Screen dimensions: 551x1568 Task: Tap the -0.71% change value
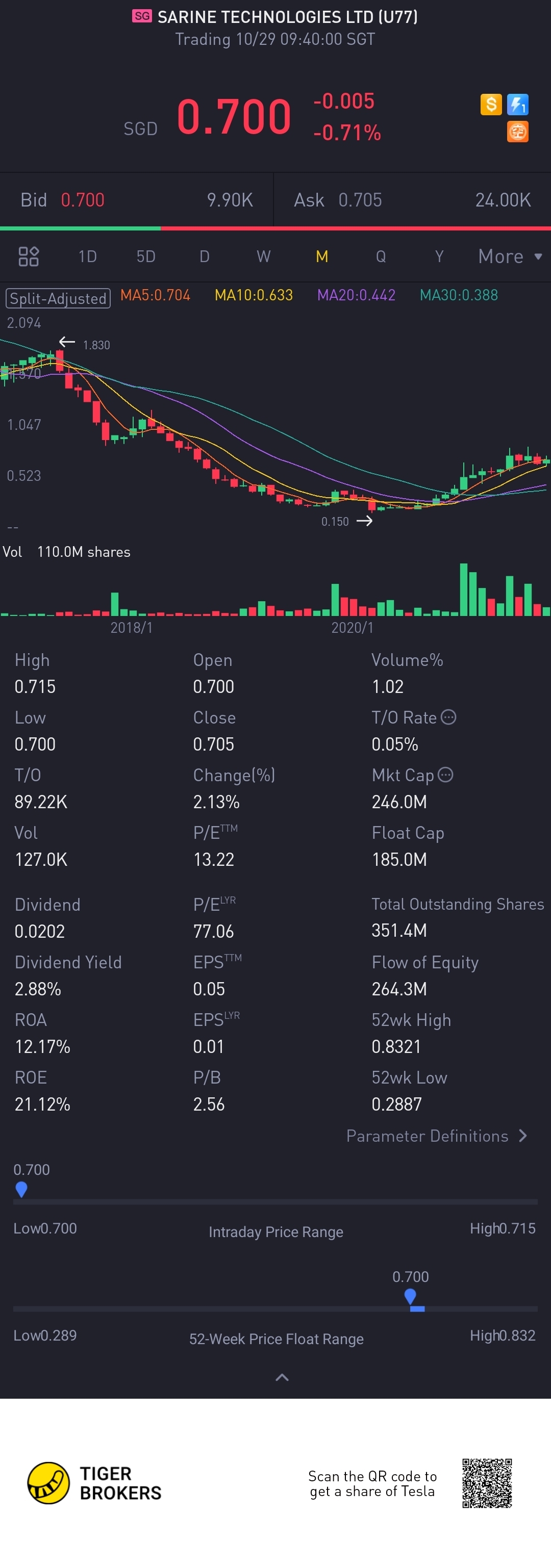347,132
